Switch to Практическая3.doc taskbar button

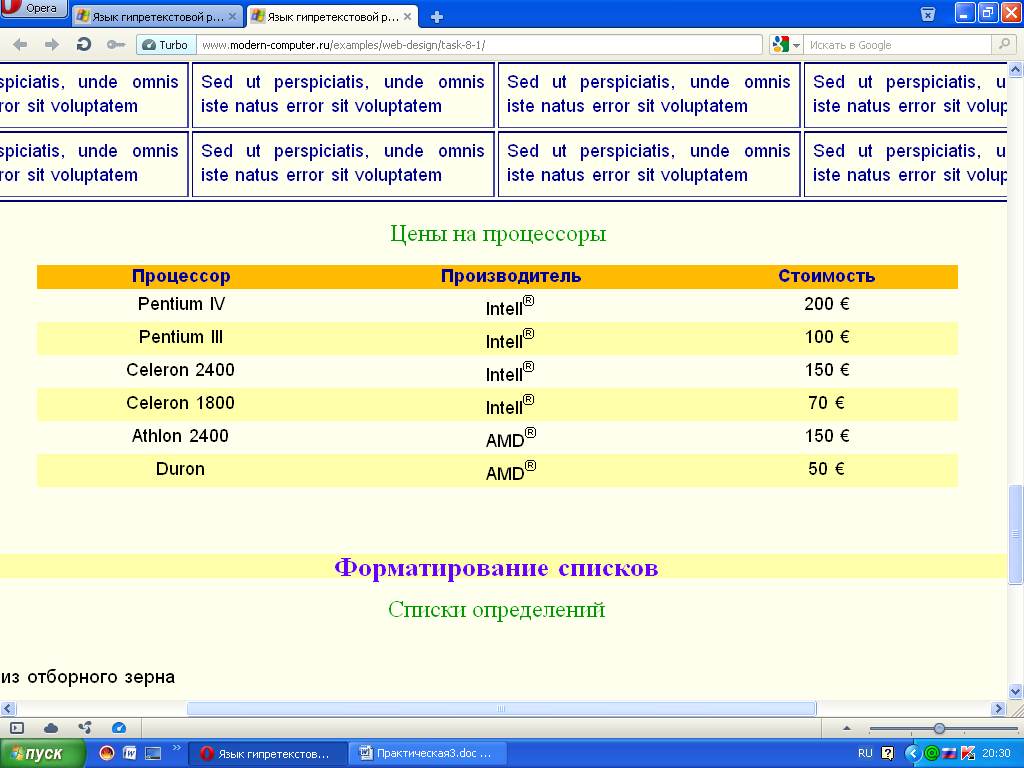pos(429,754)
